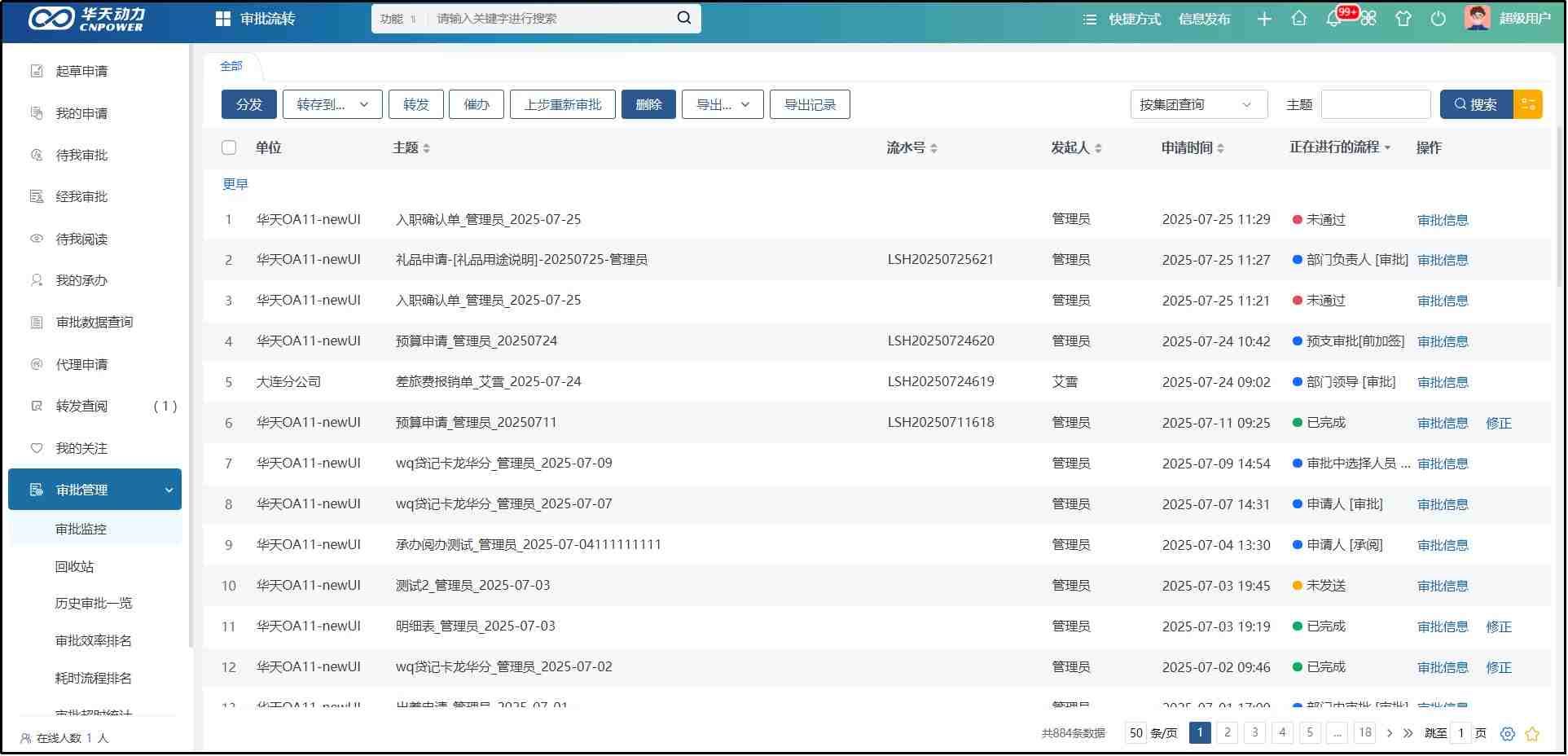The width and height of the screenshot is (1568, 756).
Task: Click the star favorite icon at bottom
Action: [x=1532, y=733]
